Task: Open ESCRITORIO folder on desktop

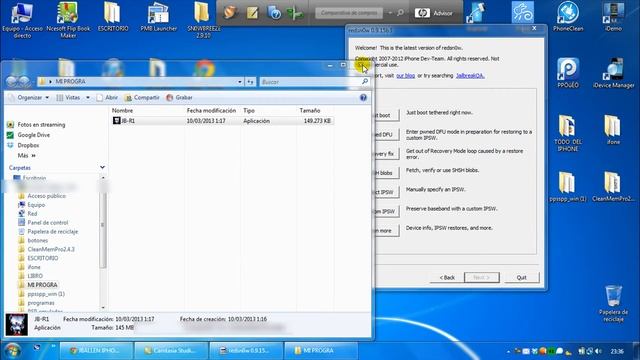Action: pyautogui.click(x=113, y=17)
